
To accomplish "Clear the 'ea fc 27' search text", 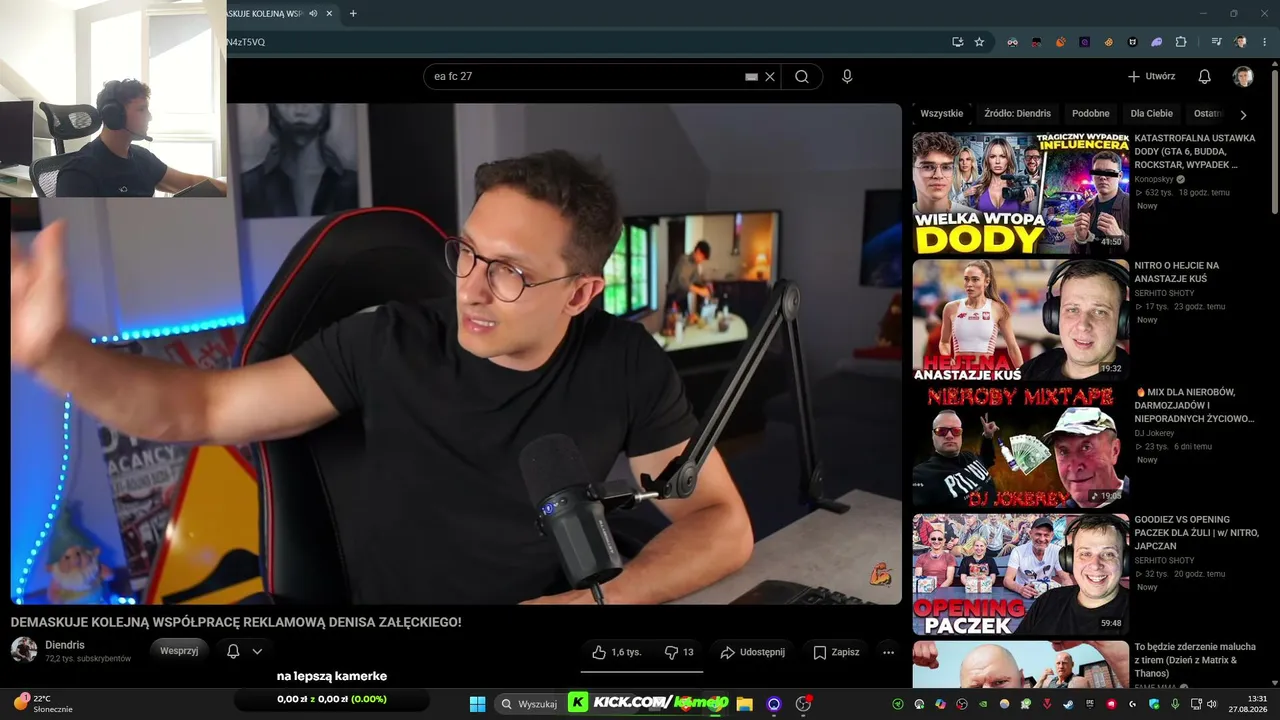I will (770, 77).
